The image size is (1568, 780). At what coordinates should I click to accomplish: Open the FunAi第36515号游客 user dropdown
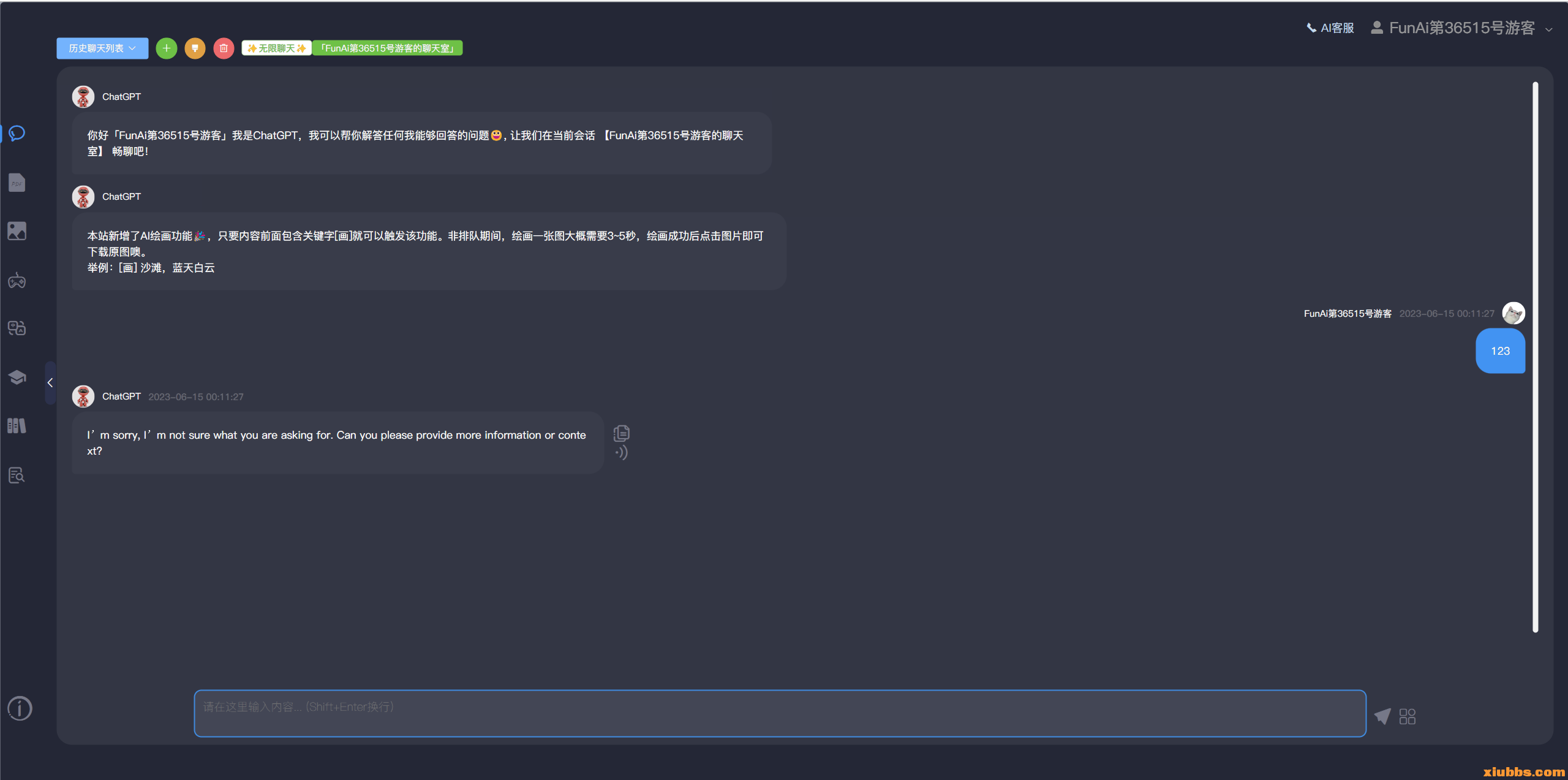point(1461,28)
